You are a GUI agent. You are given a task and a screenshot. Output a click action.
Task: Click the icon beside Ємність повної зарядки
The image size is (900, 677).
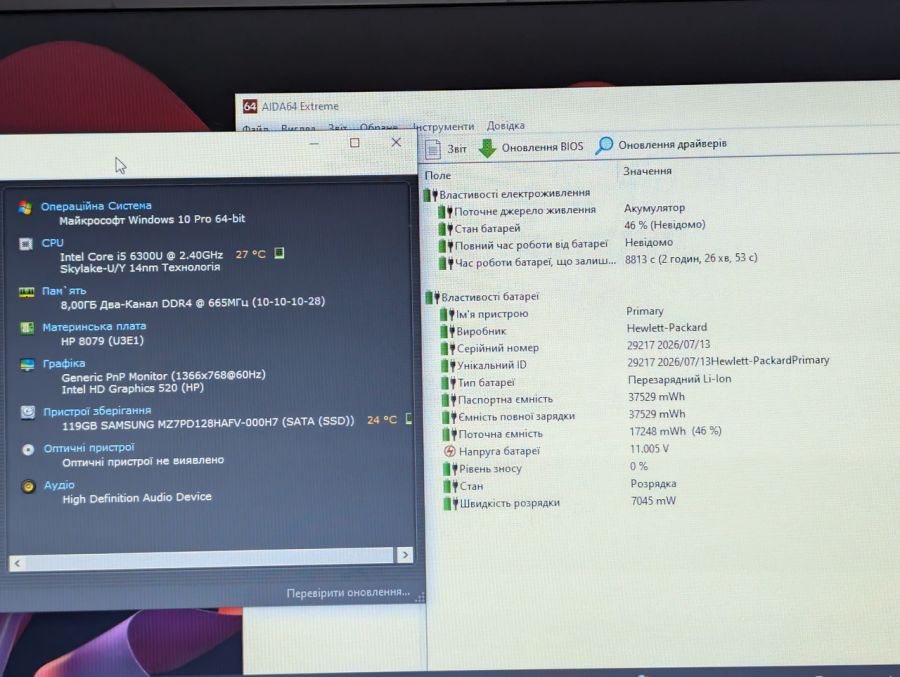coord(450,417)
